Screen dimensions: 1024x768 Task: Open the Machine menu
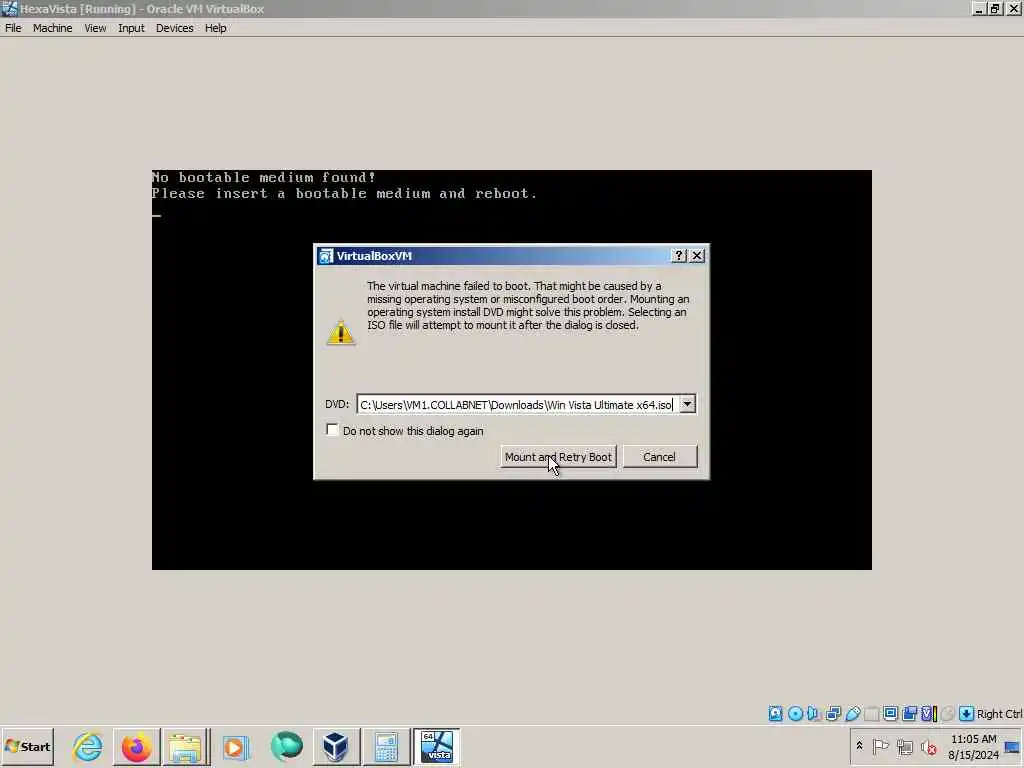(52, 28)
